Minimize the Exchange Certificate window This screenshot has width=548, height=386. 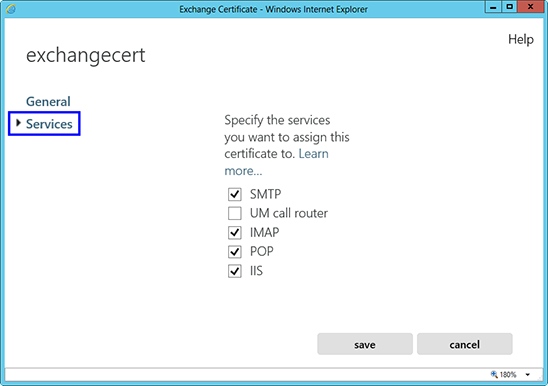493,7
